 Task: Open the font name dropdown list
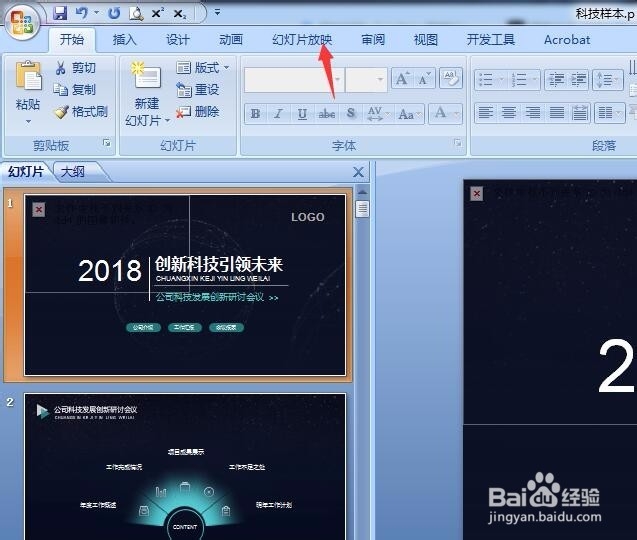(x=337, y=79)
